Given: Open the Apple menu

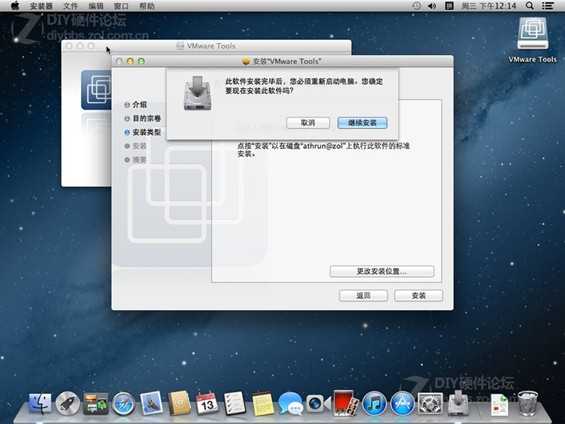Looking at the screenshot, I should point(15,6).
